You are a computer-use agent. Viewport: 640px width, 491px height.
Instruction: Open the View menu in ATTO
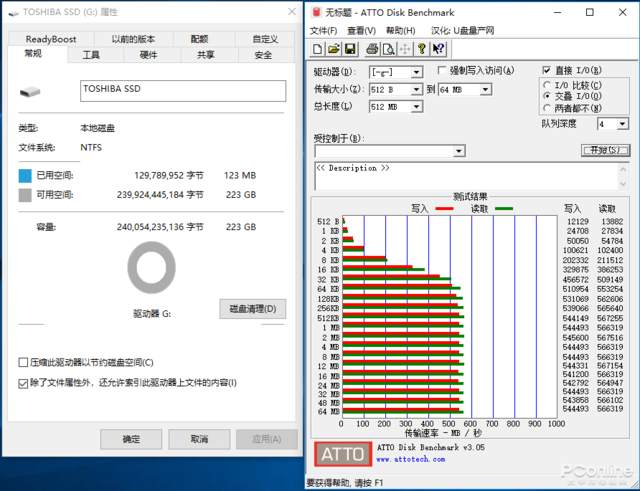tap(361, 31)
